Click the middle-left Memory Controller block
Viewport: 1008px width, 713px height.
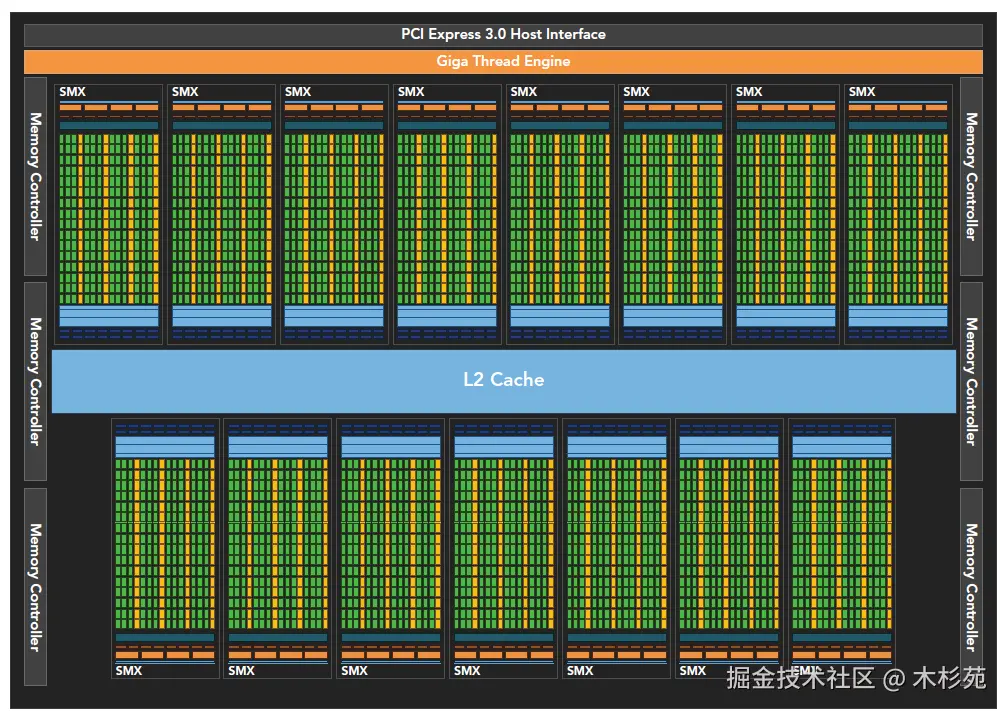pos(35,381)
